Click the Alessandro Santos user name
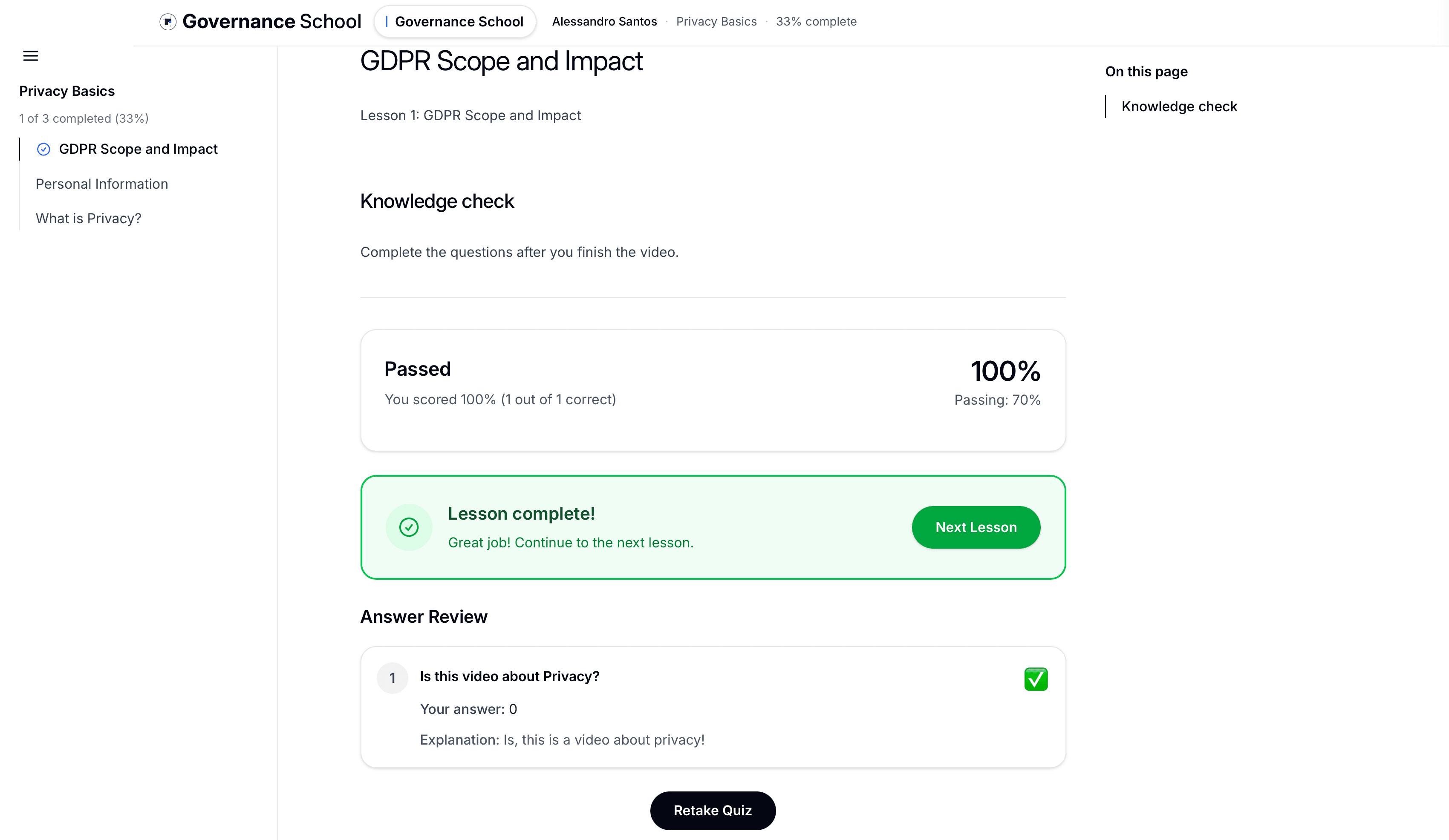 (604, 22)
